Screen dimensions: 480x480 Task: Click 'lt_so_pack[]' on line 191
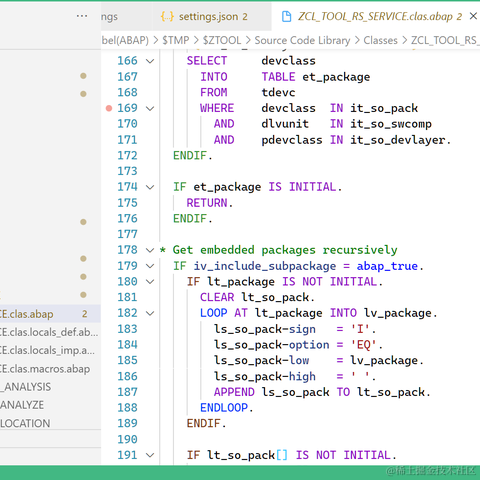pos(247,455)
